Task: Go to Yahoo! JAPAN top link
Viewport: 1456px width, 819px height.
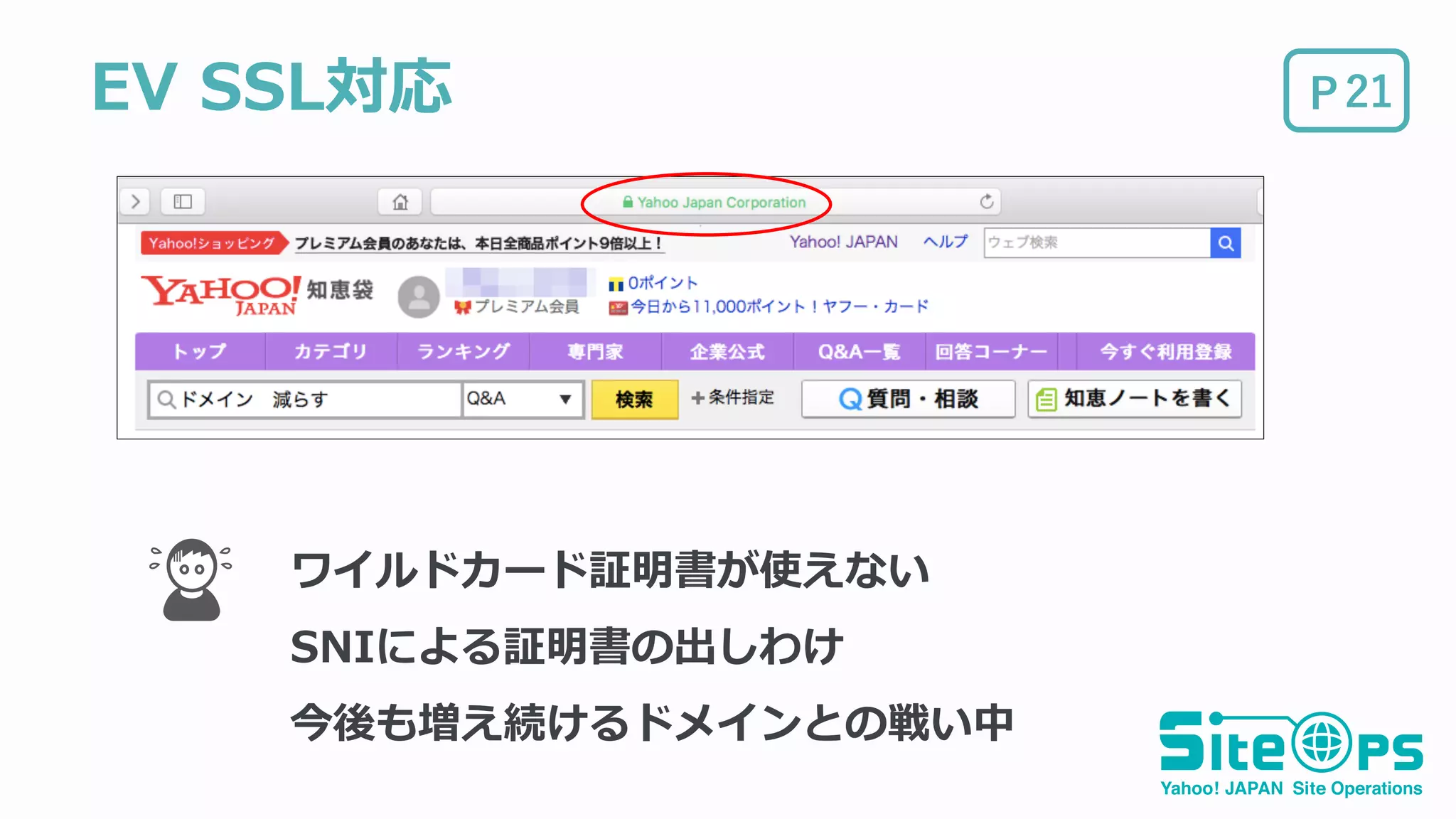Action: click(843, 242)
